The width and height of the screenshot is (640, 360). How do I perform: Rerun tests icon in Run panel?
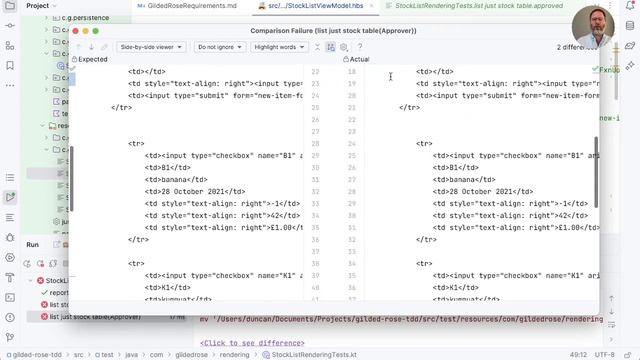(27, 264)
